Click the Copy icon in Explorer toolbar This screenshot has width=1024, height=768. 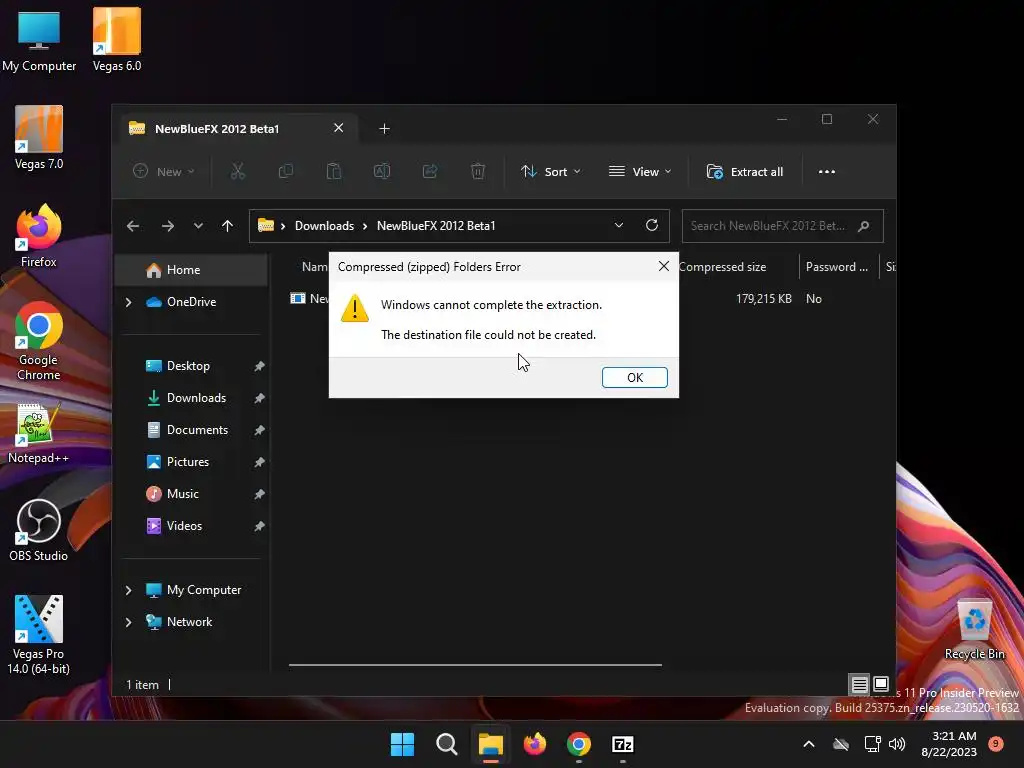(x=285, y=172)
